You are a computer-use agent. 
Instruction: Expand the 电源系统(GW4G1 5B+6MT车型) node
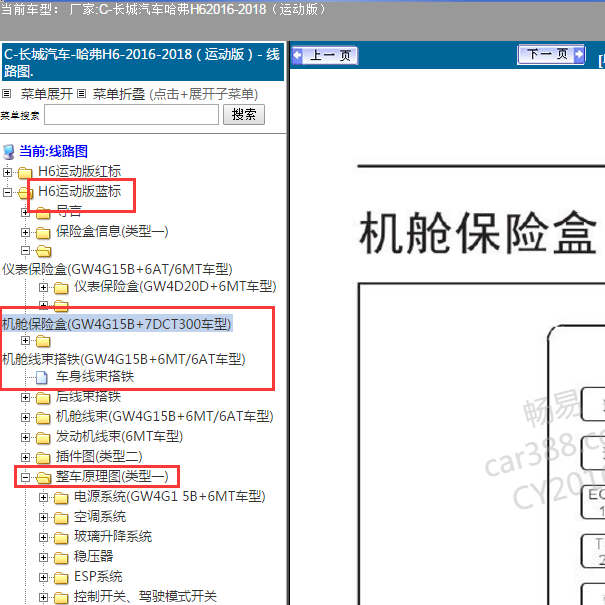43,498
